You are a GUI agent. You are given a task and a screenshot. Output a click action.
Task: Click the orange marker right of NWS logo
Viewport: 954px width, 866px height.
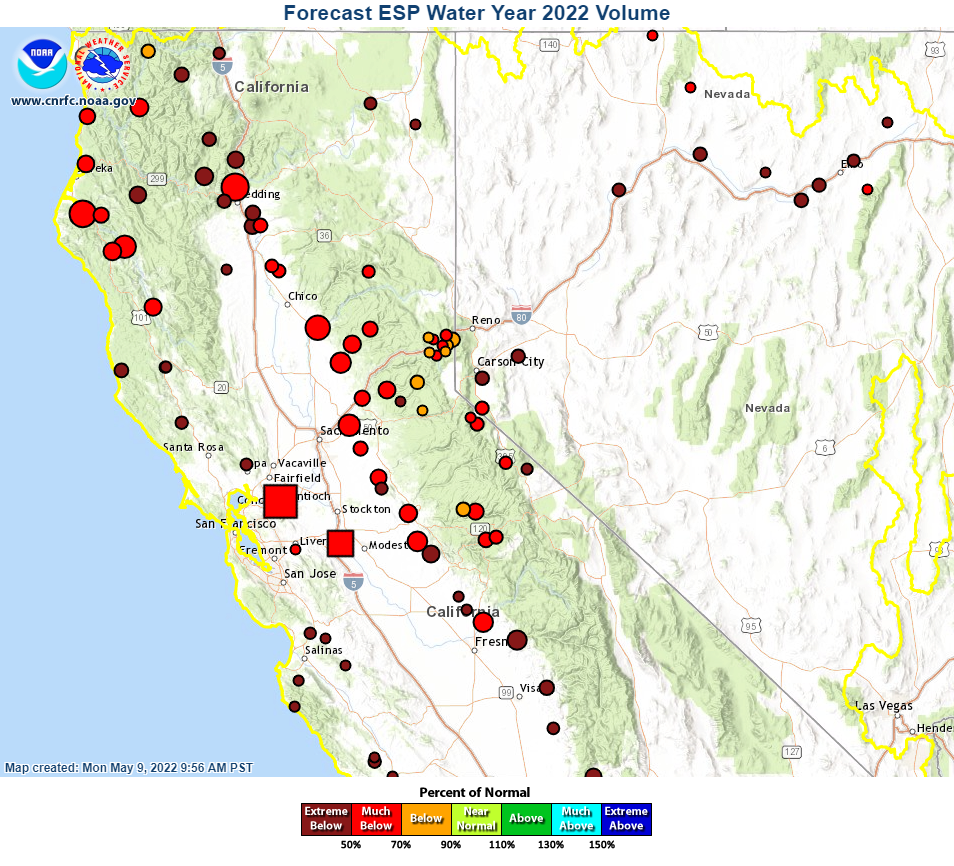pos(148,51)
